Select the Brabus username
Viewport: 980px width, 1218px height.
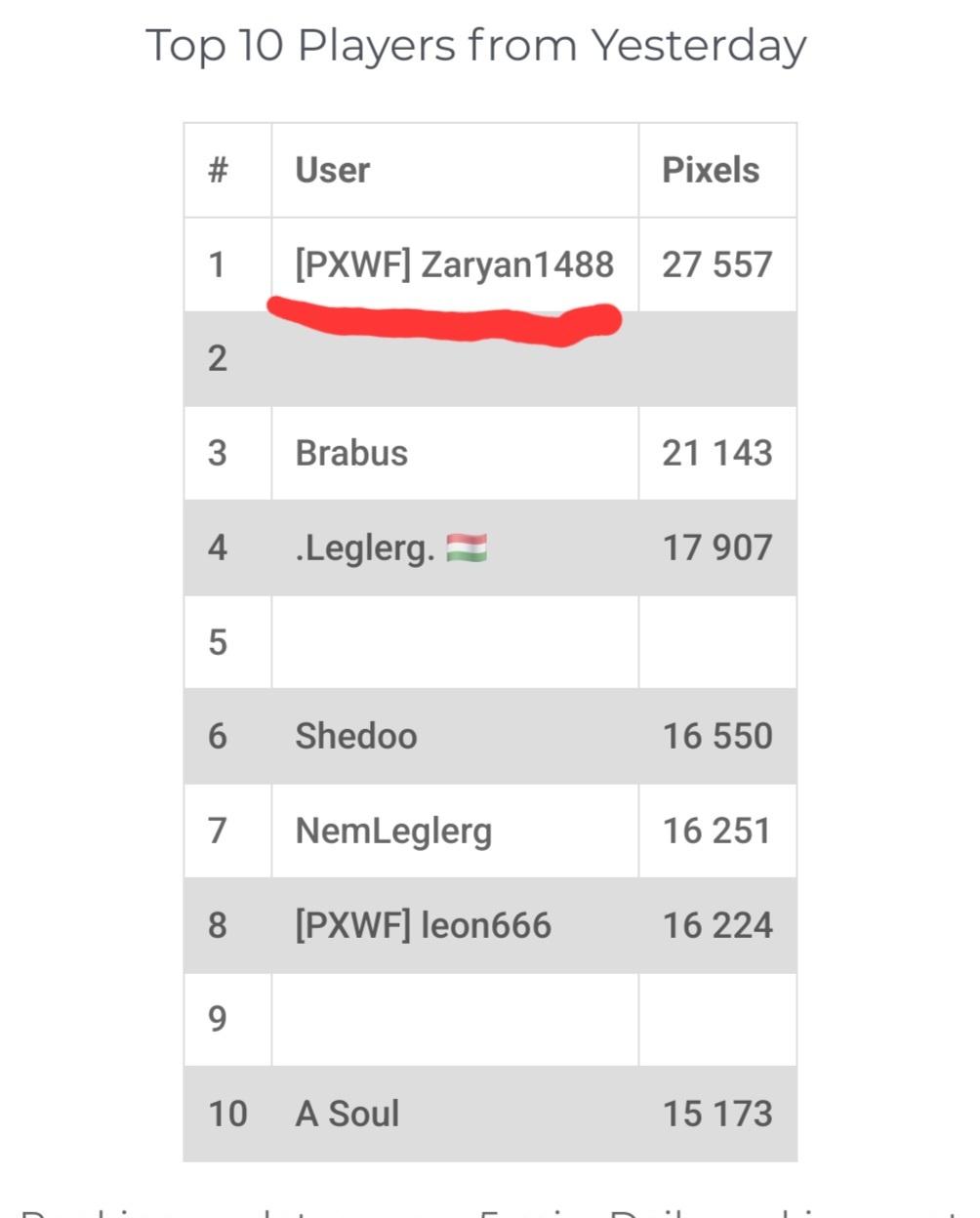(x=351, y=454)
